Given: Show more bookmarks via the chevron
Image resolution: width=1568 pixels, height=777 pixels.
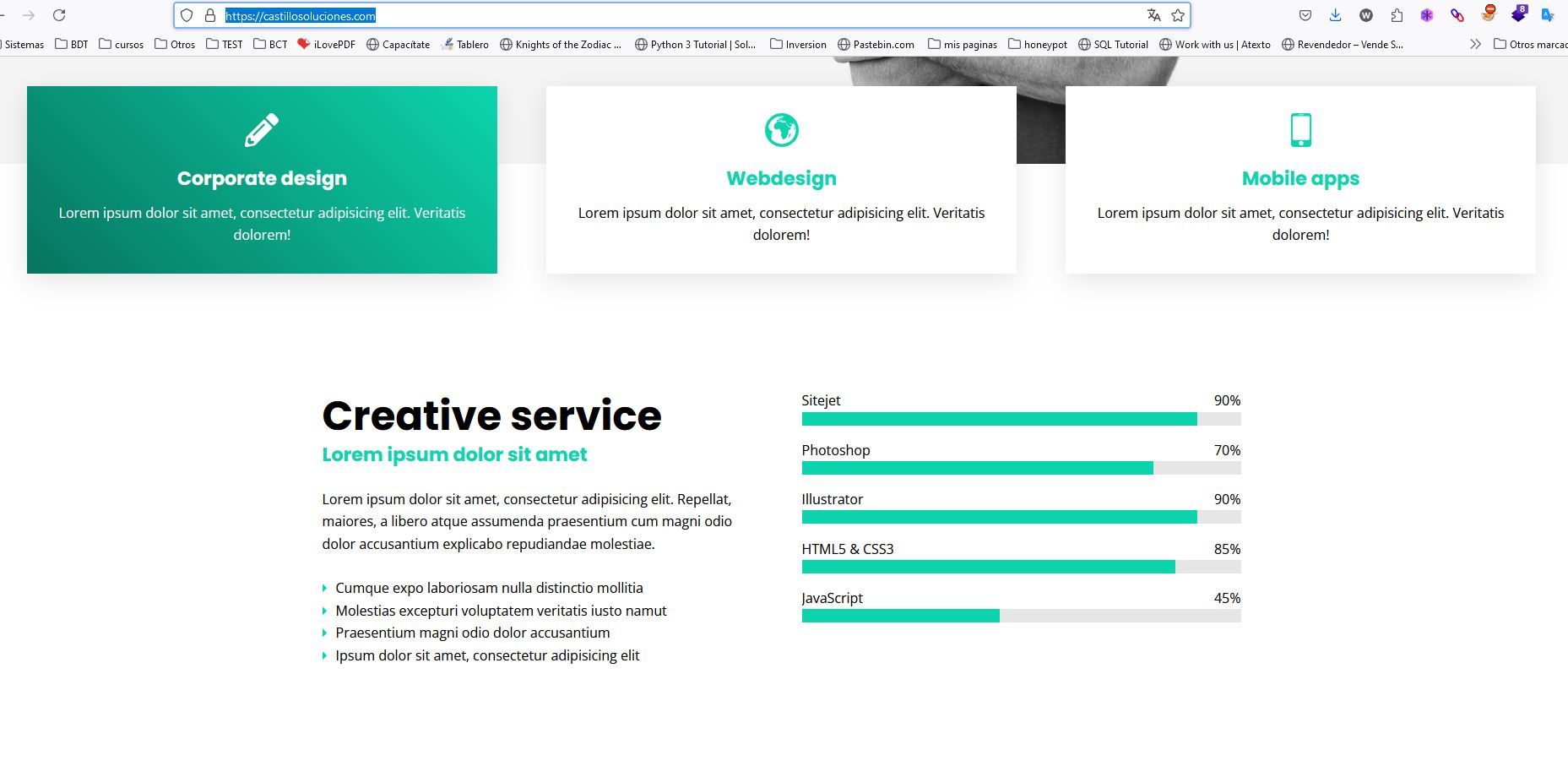Looking at the screenshot, I should [x=1475, y=44].
